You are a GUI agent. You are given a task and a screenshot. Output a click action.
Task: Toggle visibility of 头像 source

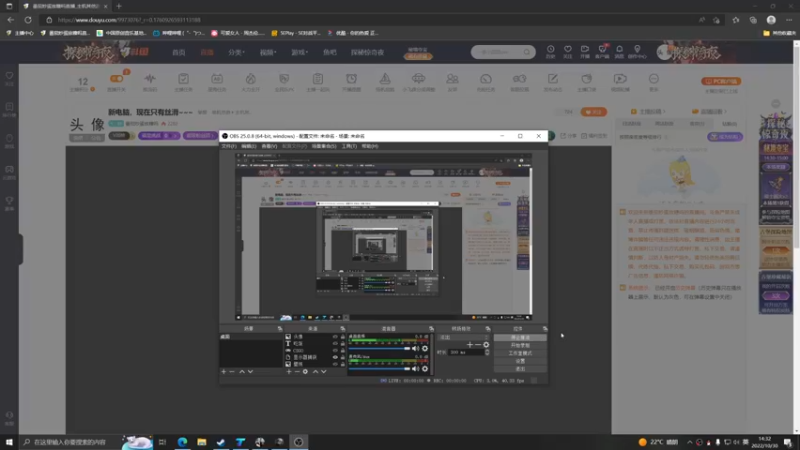point(335,337)
